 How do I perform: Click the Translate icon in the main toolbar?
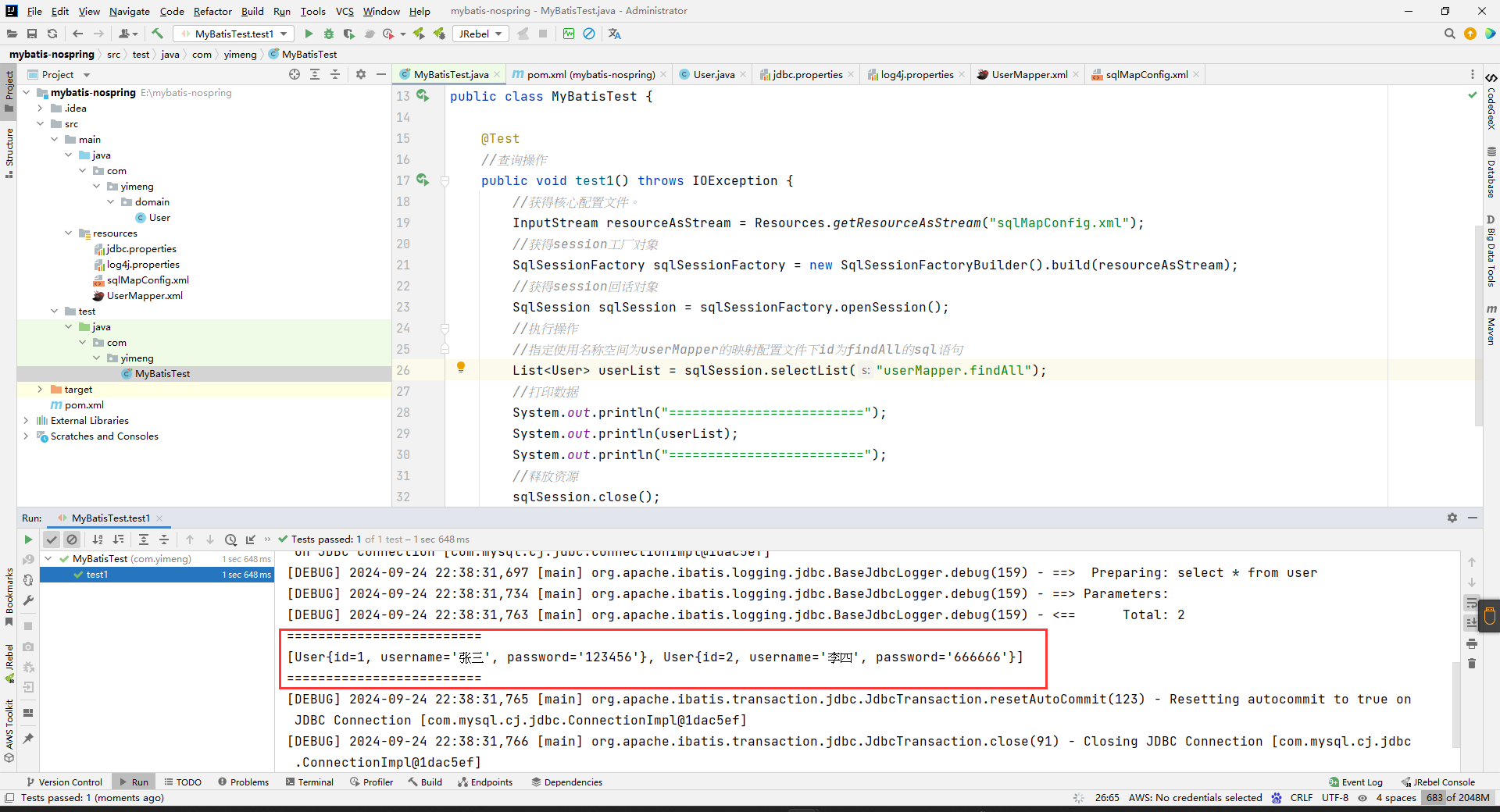(615, 34)
